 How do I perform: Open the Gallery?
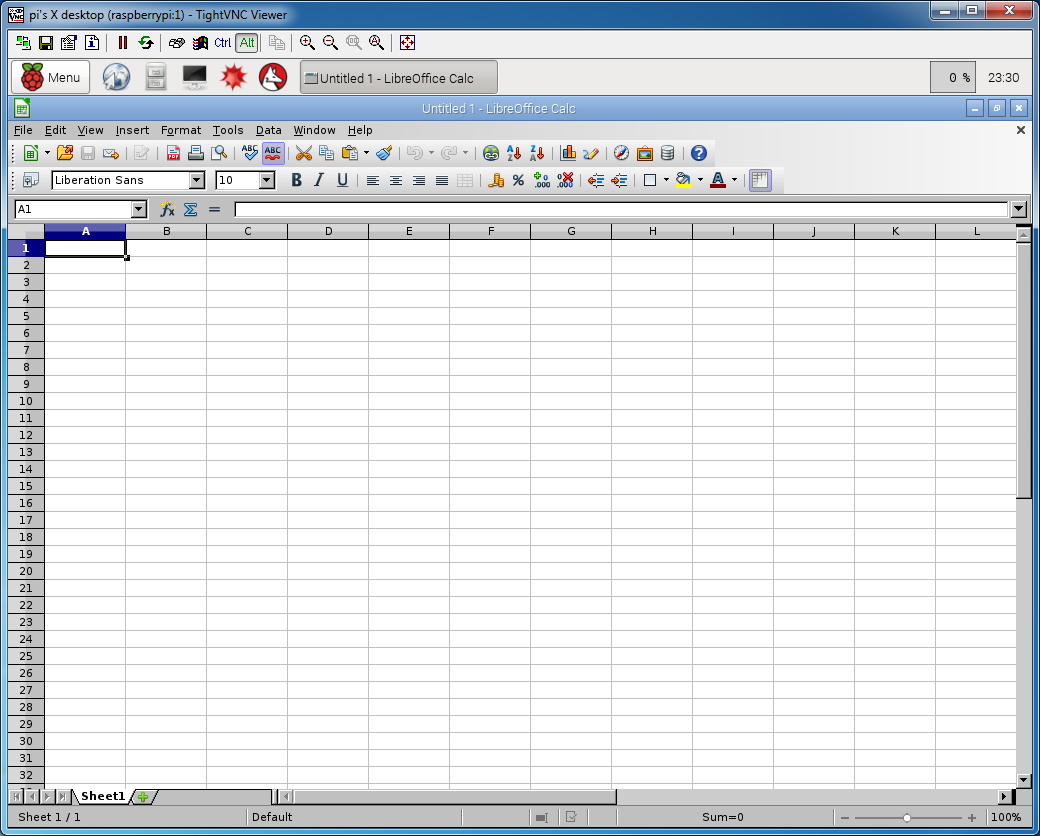(x=645, y=153)
